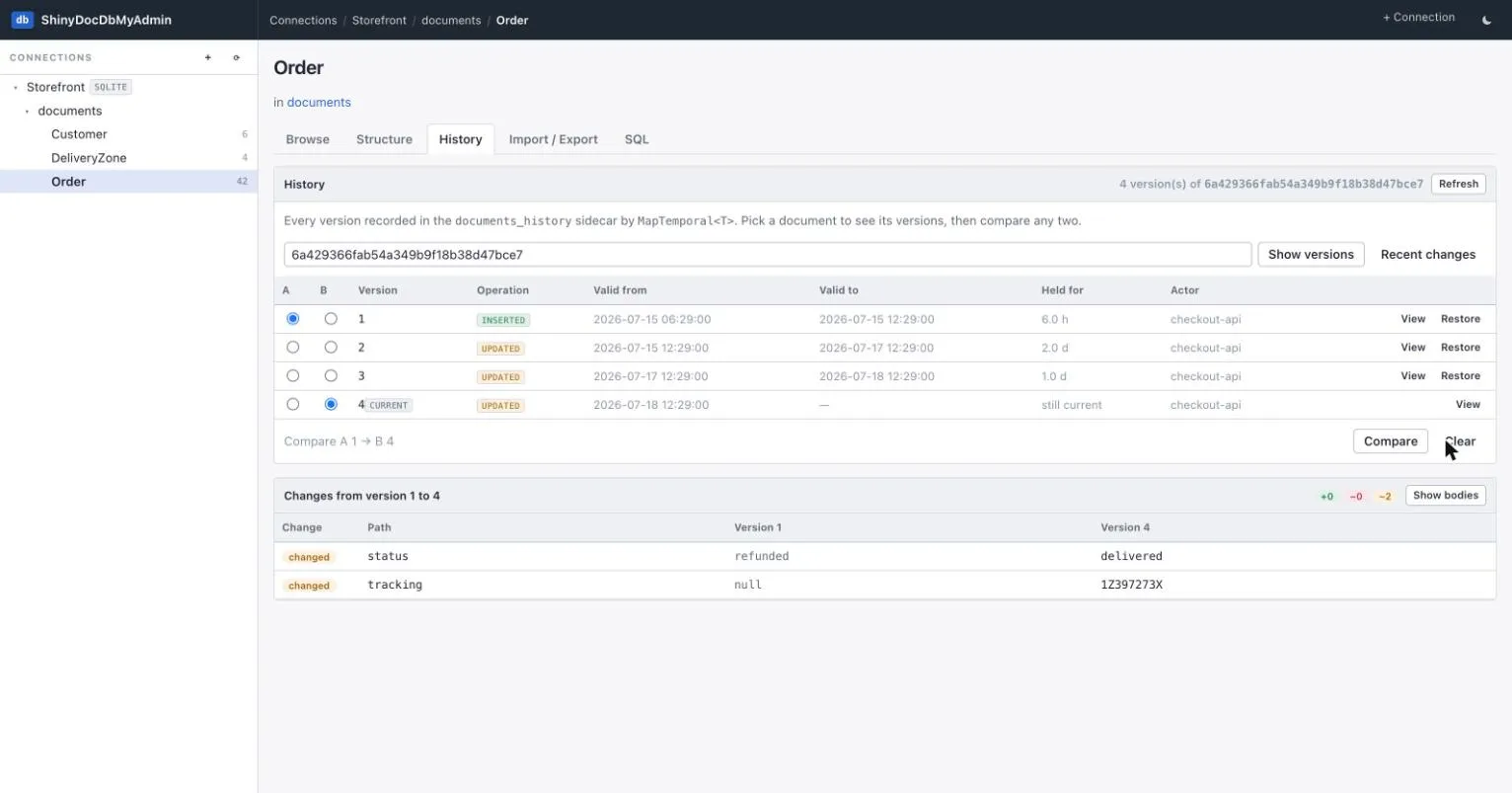Select version 1 as side A
This screenshot has height=793, width=1512.
pos(293,319)
